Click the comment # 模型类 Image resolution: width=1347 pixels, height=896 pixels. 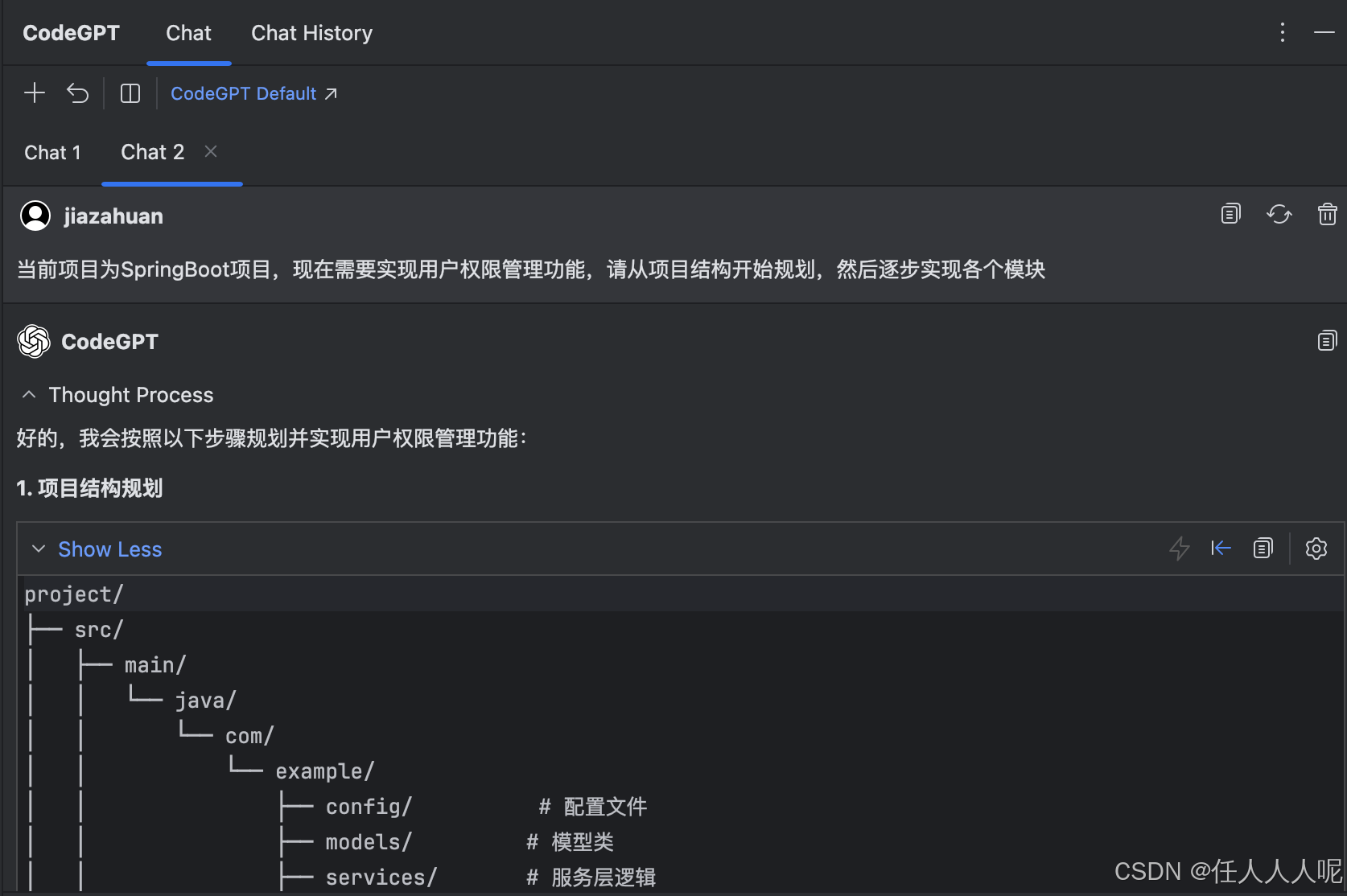[x=570, y=842]
